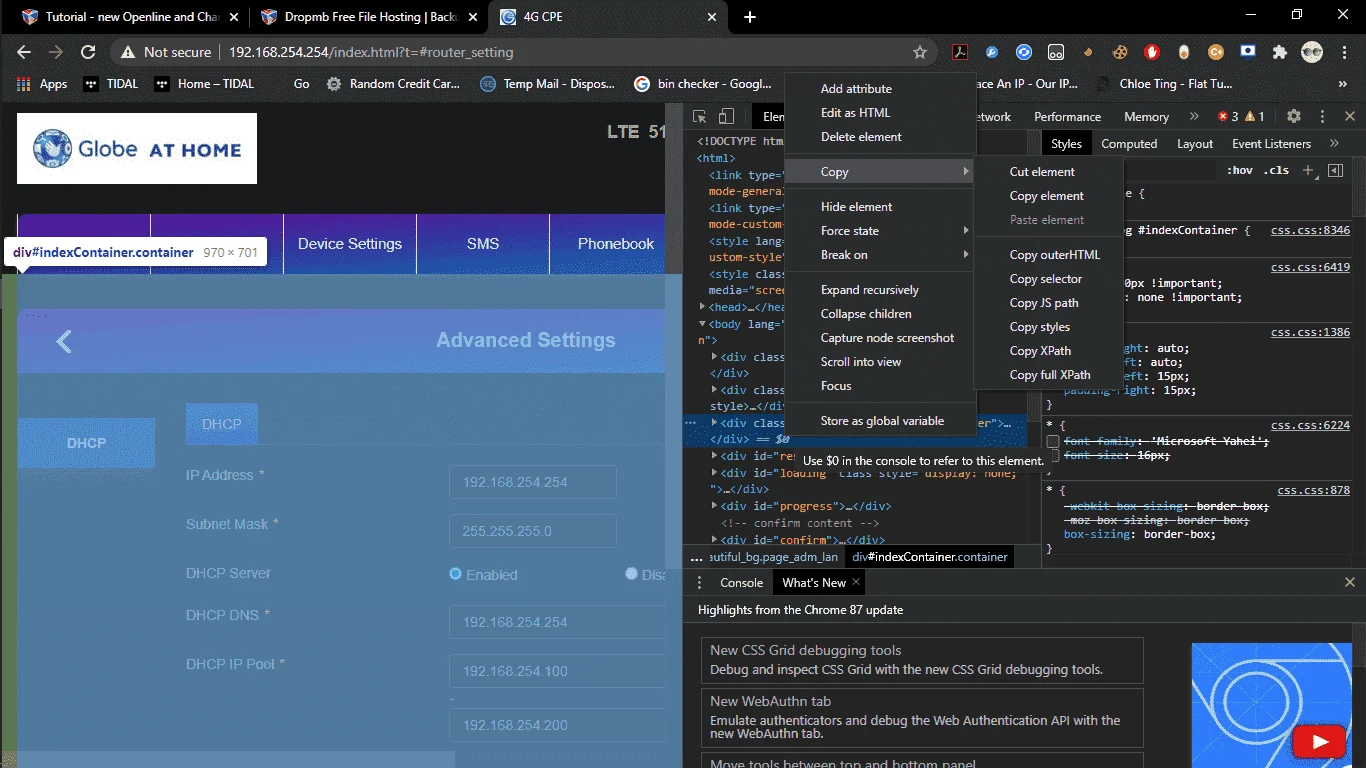The image size is (1366, 768).
Task: Toggle the computed styles sidebar icon
Action: click(1335, 171)
